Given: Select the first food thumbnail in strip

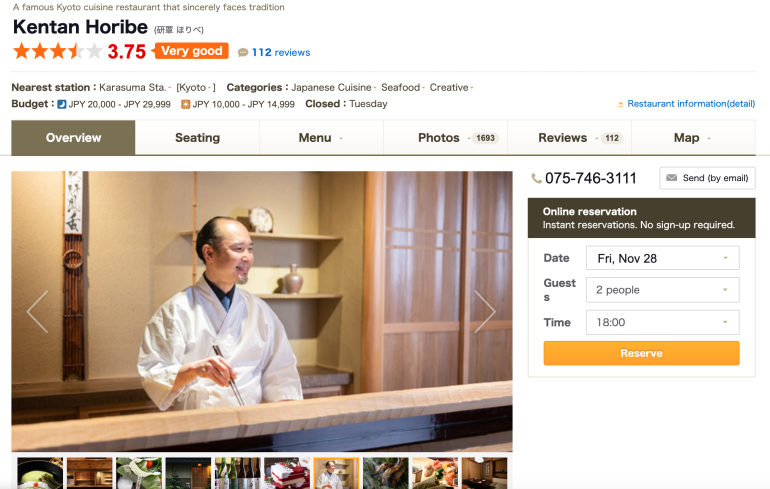Looking at the screenshot, I should click(x=40, y=473).
